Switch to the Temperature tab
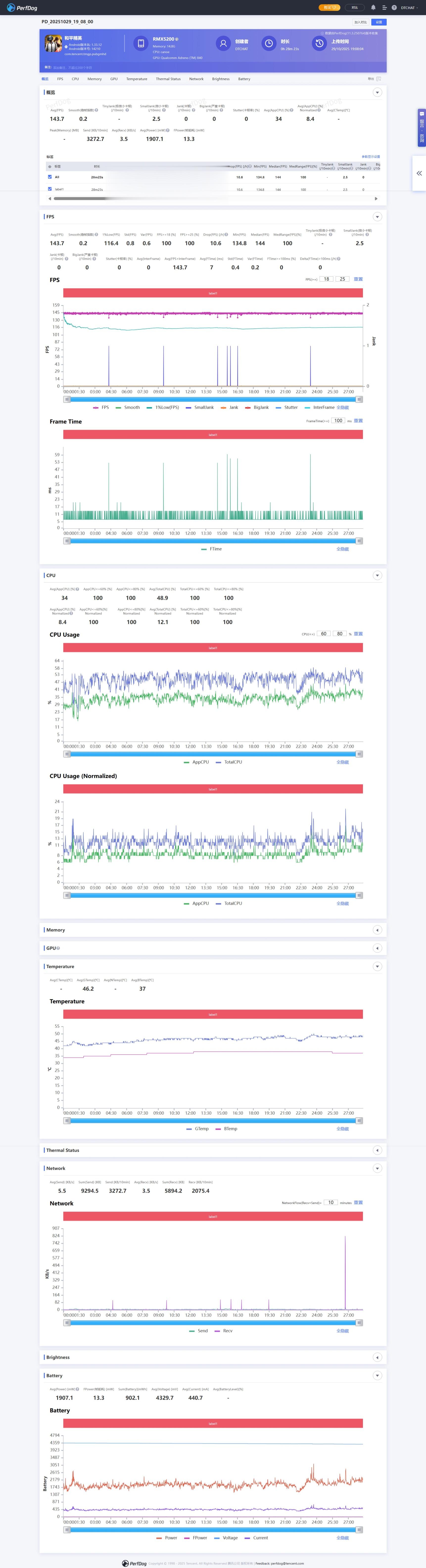This screenshot has height=1568, width=426. 137,79
